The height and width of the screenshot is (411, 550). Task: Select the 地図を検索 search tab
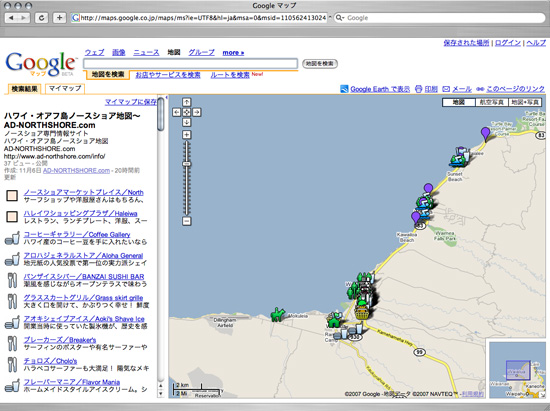click(108, 75)
